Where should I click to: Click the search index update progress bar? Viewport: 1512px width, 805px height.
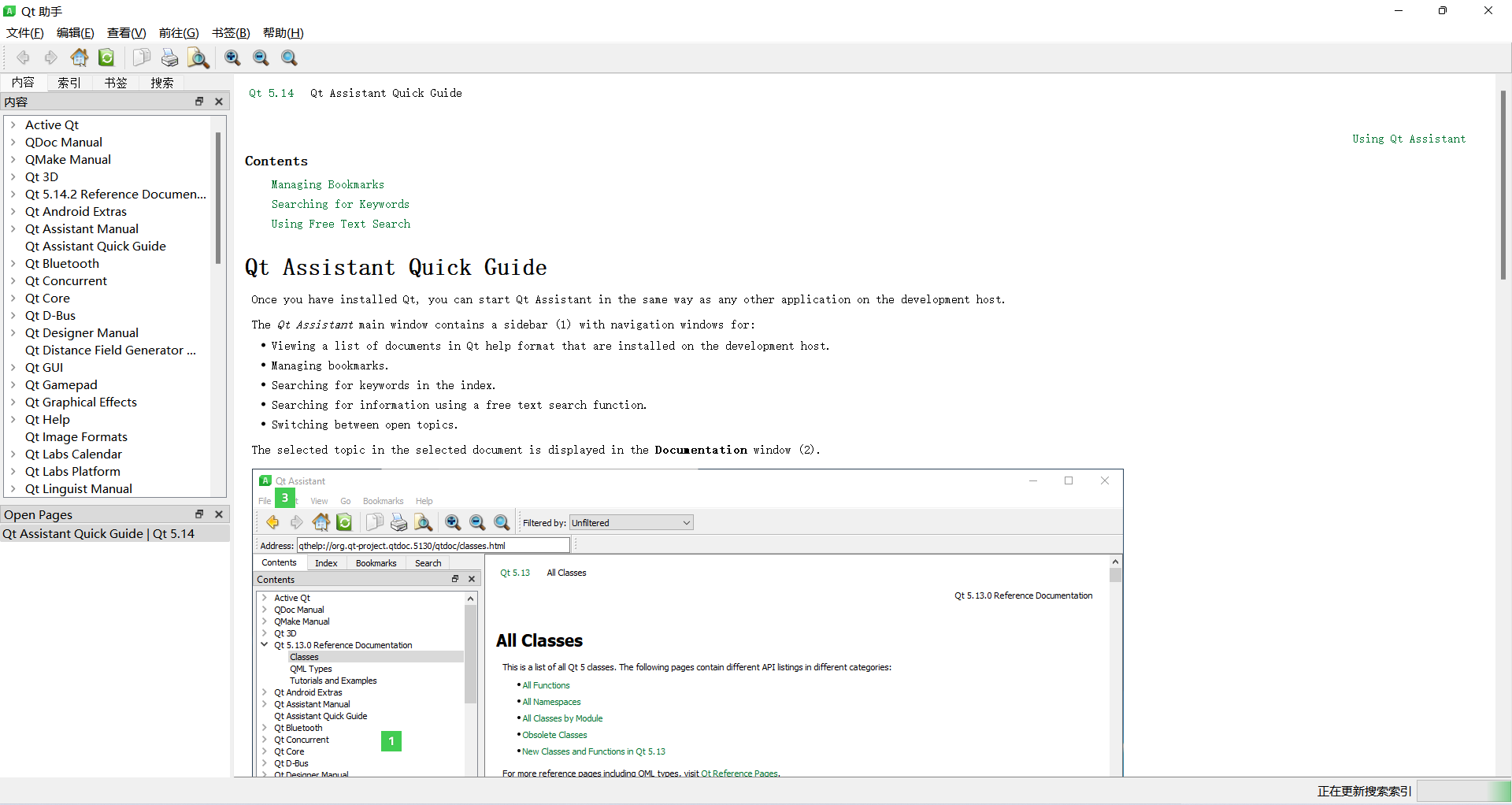point(1464,791)
